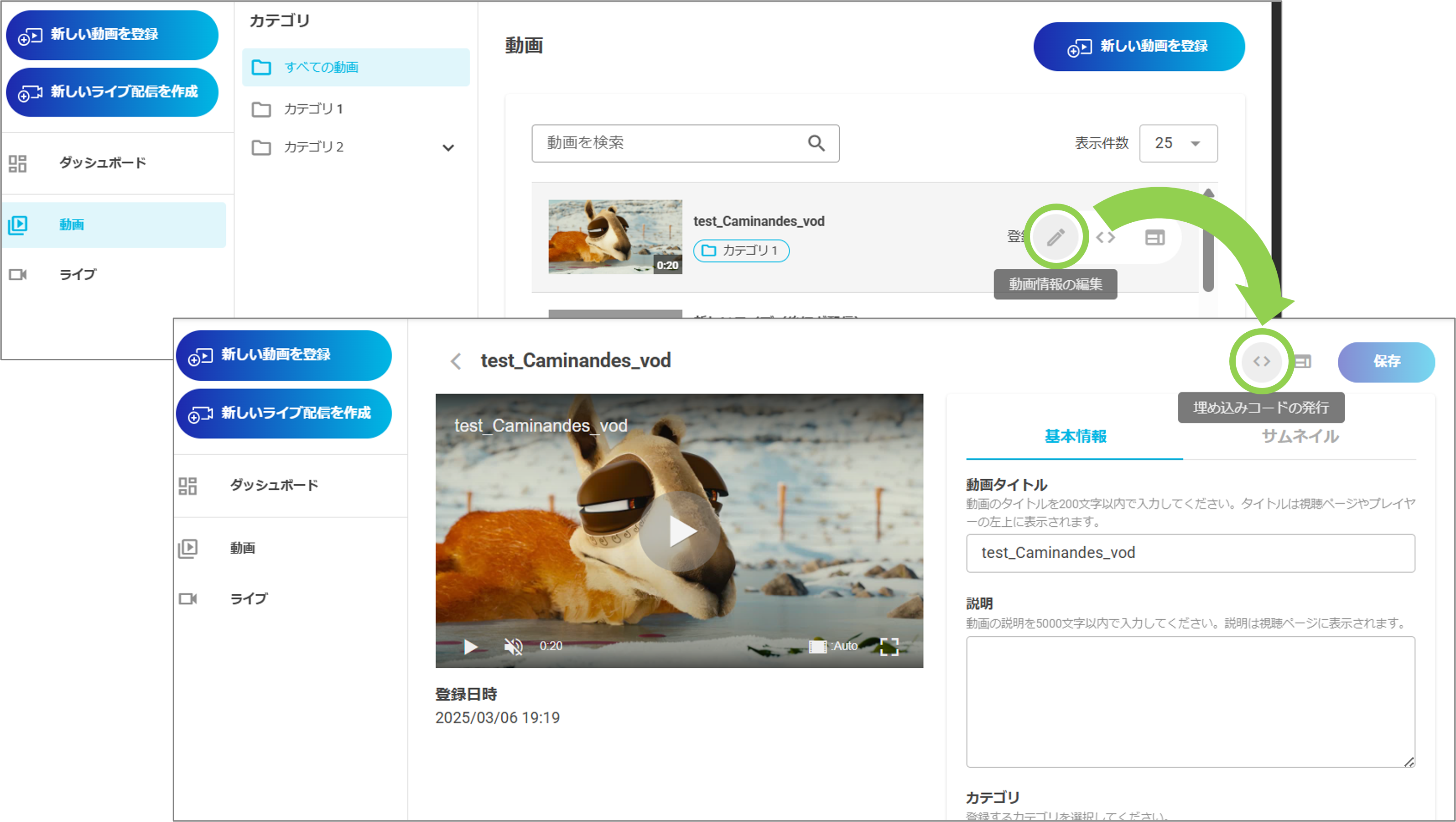
Task: Click the page layout icon in test_Caminandes_vod row
Action: (x=1155, y=238)
